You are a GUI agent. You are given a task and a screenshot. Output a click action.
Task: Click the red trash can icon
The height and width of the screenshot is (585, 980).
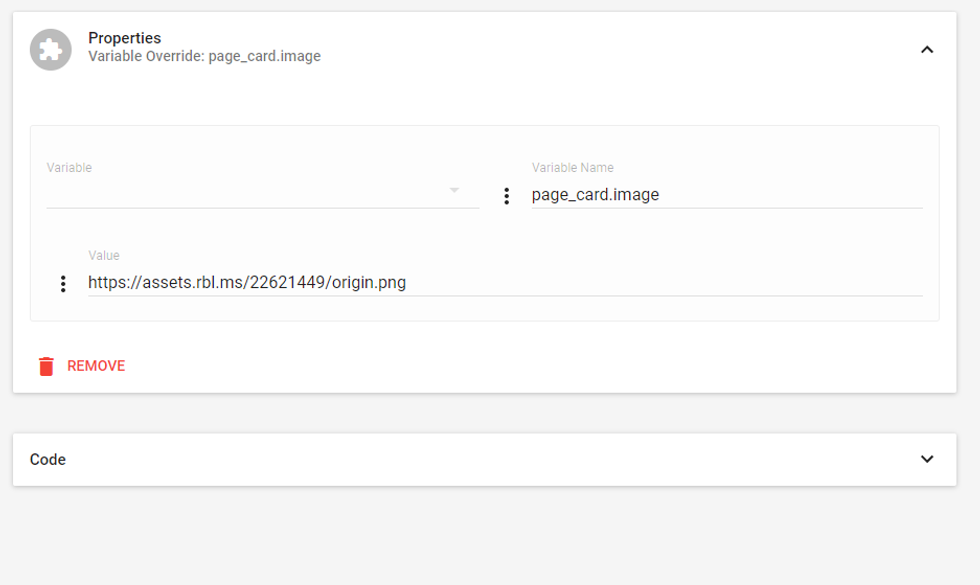point(46,366)
